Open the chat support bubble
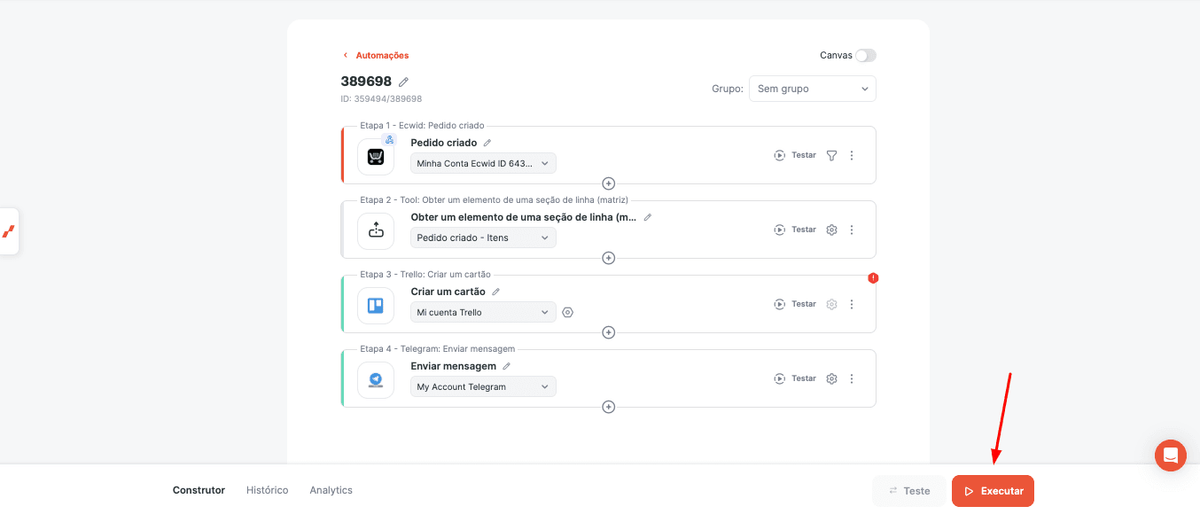The height and width of the screenshot is (514, 1200). point(1170,455)
